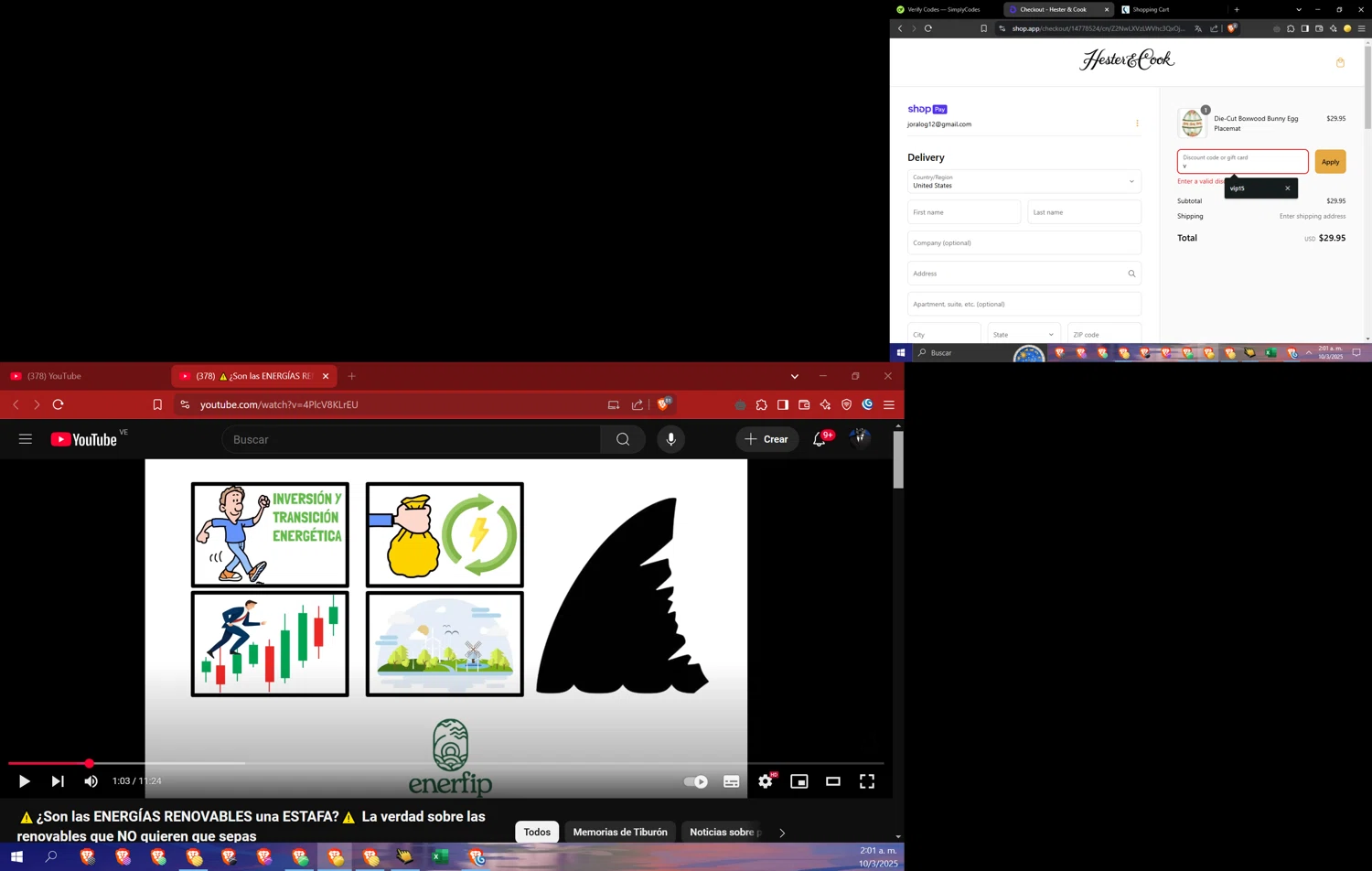Expand tab search in the checkout window
This screenshot has width=1372, height=871.
[x=1299, y=9]
